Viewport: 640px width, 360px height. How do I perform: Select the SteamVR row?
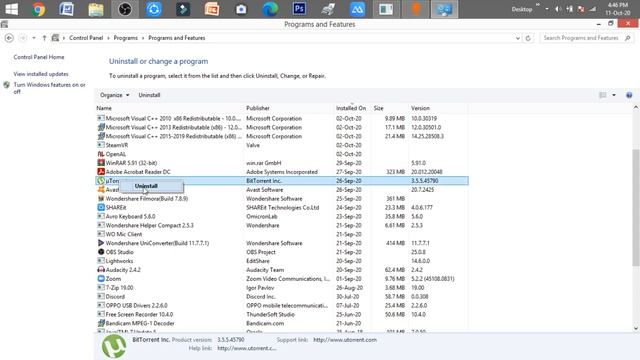282,145
